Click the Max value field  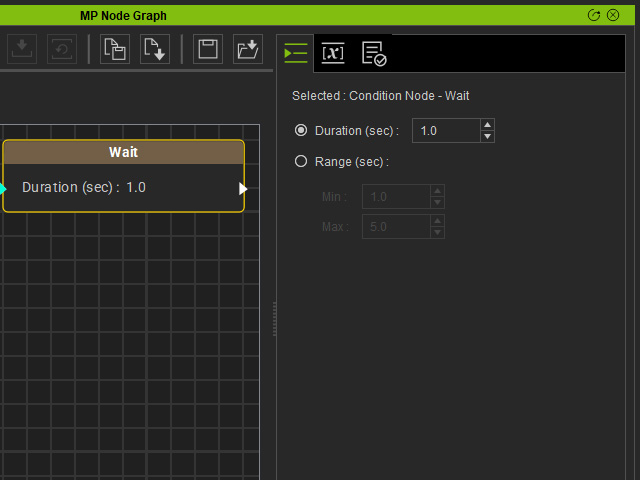click(x=396, y=227)
